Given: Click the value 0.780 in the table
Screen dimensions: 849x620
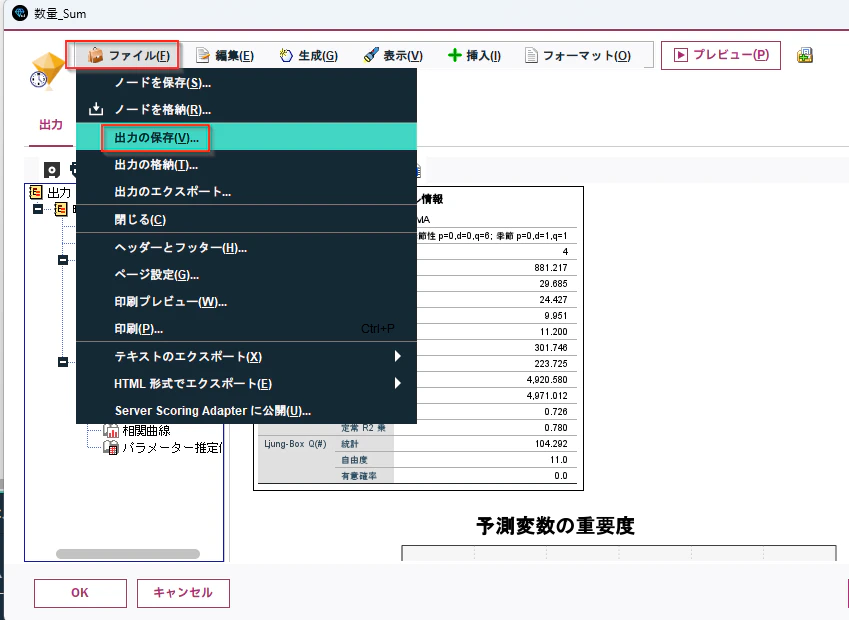Looking at the screenshot, I should click(x=556, y=428).
